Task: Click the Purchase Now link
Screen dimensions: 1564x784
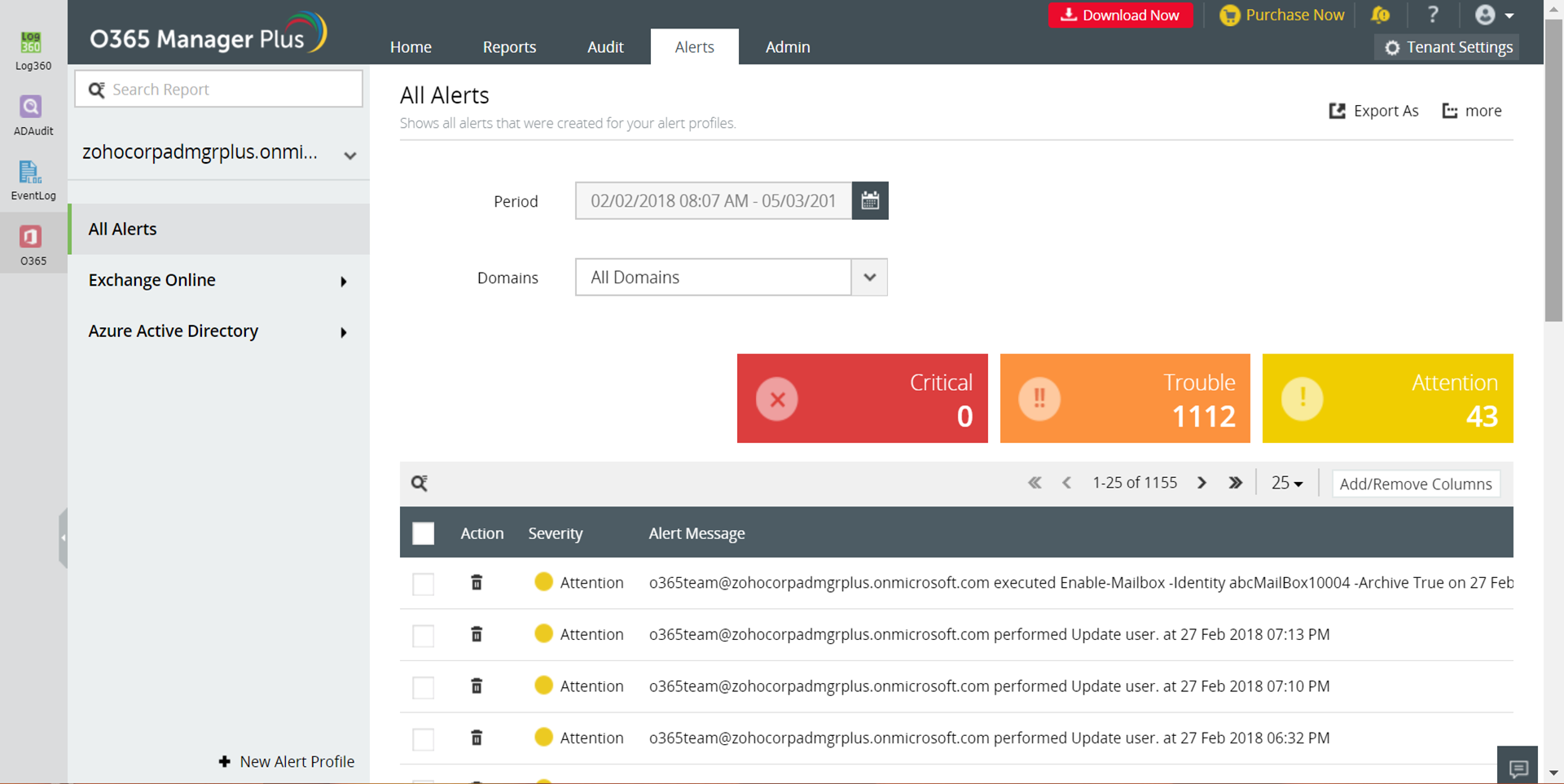Action: (1282, 15)
